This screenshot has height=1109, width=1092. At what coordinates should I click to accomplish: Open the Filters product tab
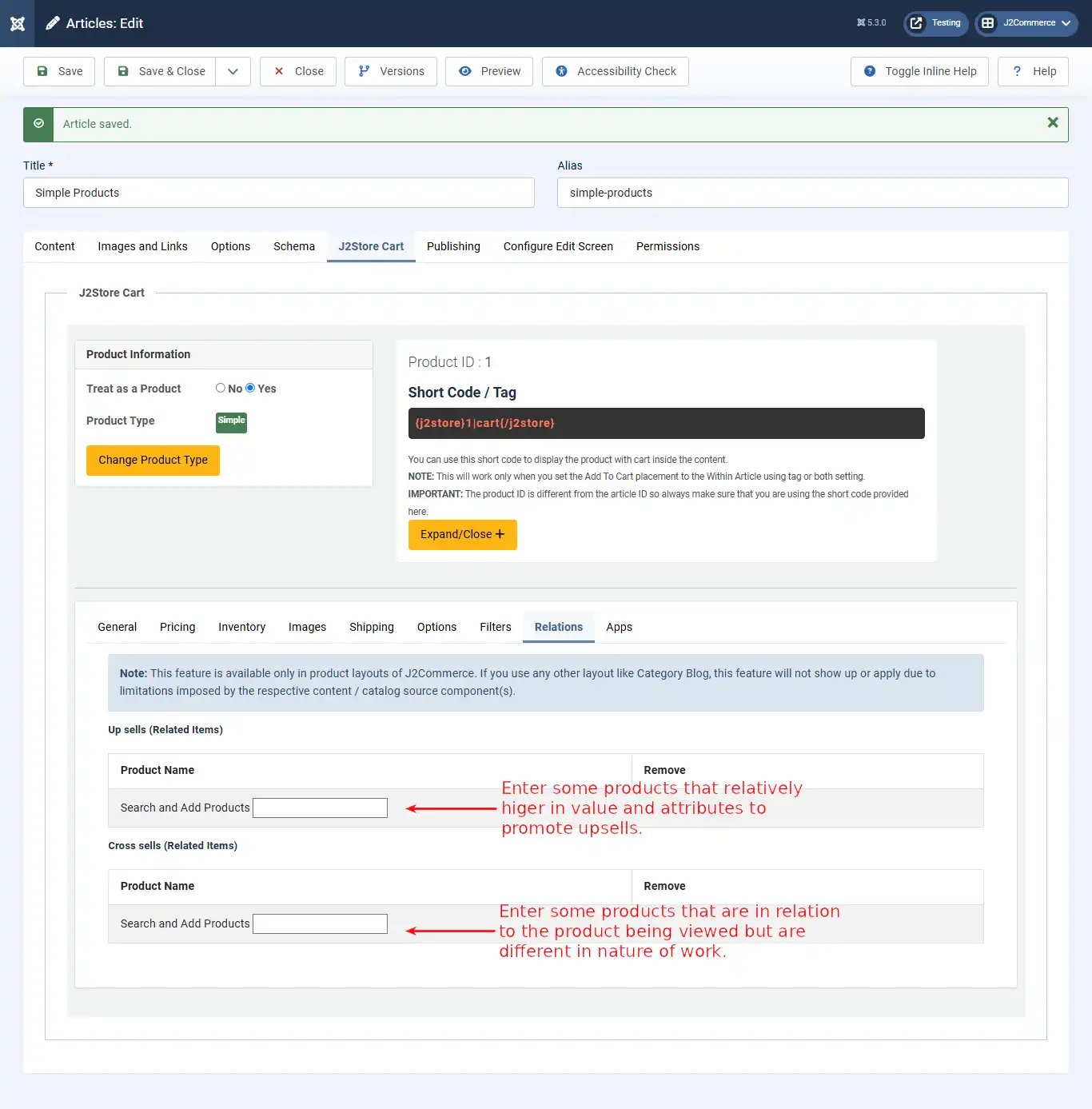click(496, 627)
